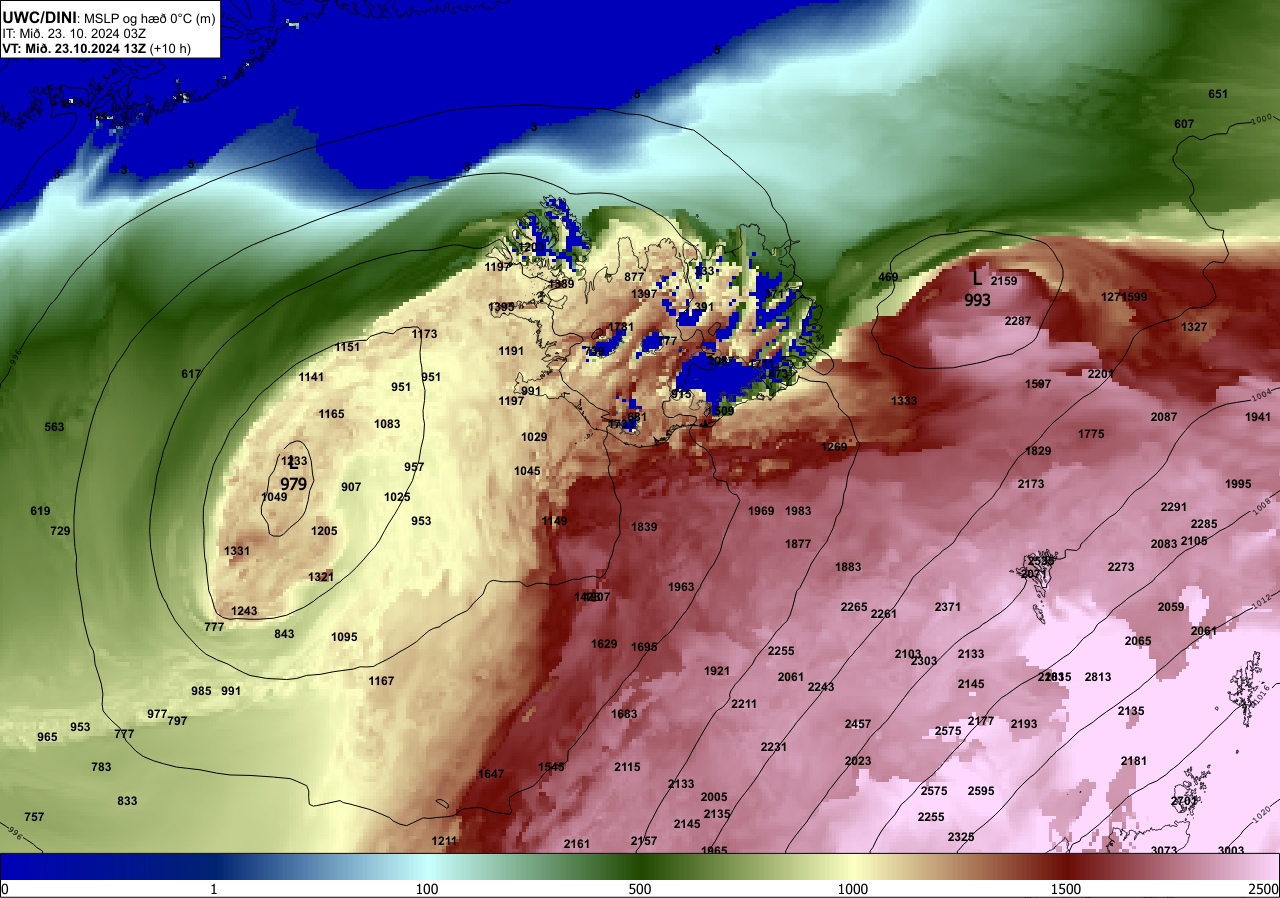Screen dimensions: 1280x898
Task: Click the height value 1149
Action: pos(554,521)
